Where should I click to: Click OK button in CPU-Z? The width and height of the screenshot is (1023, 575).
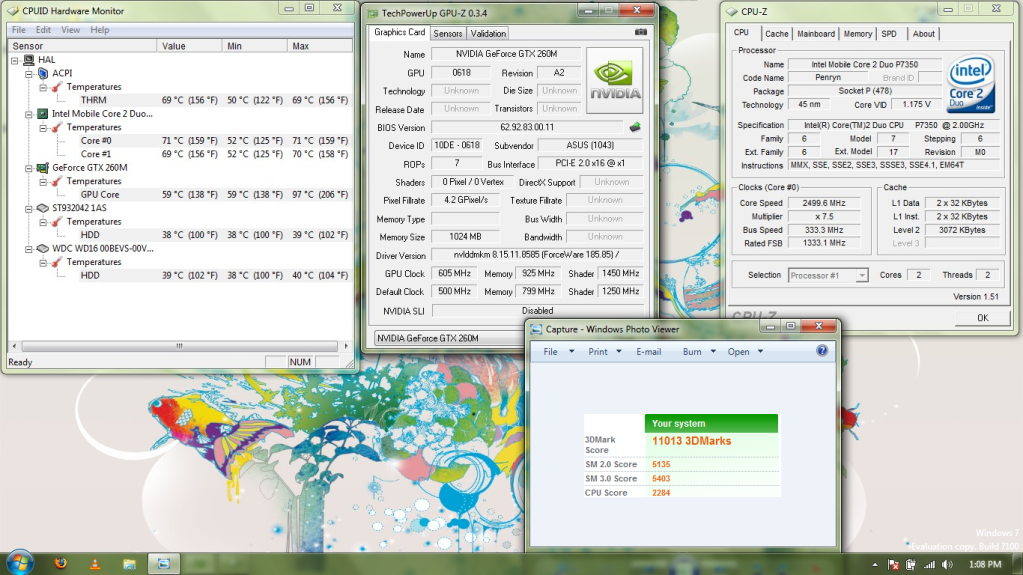[x=983, y=318]
